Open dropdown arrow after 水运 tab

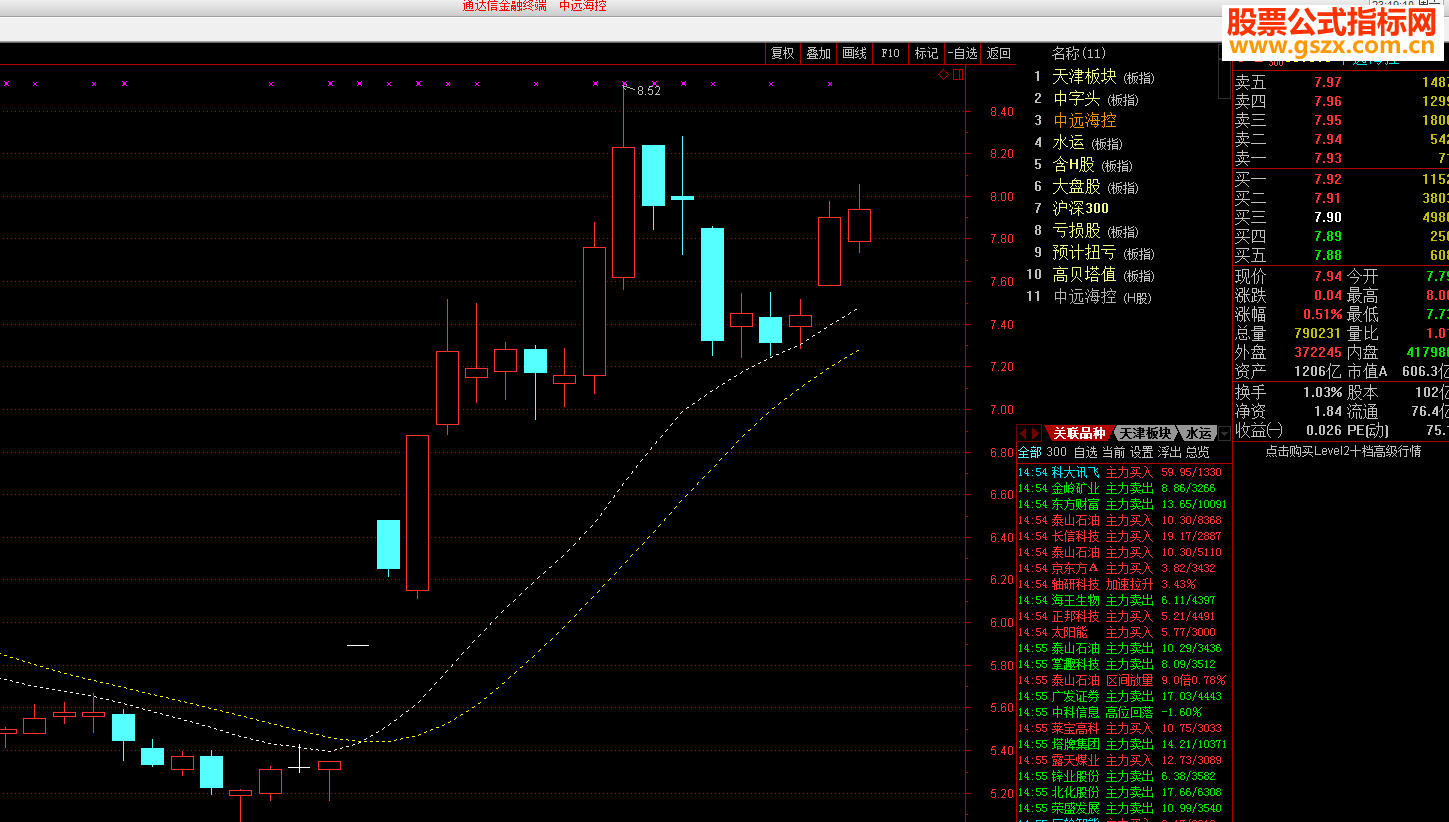(x=1223, y=433)
